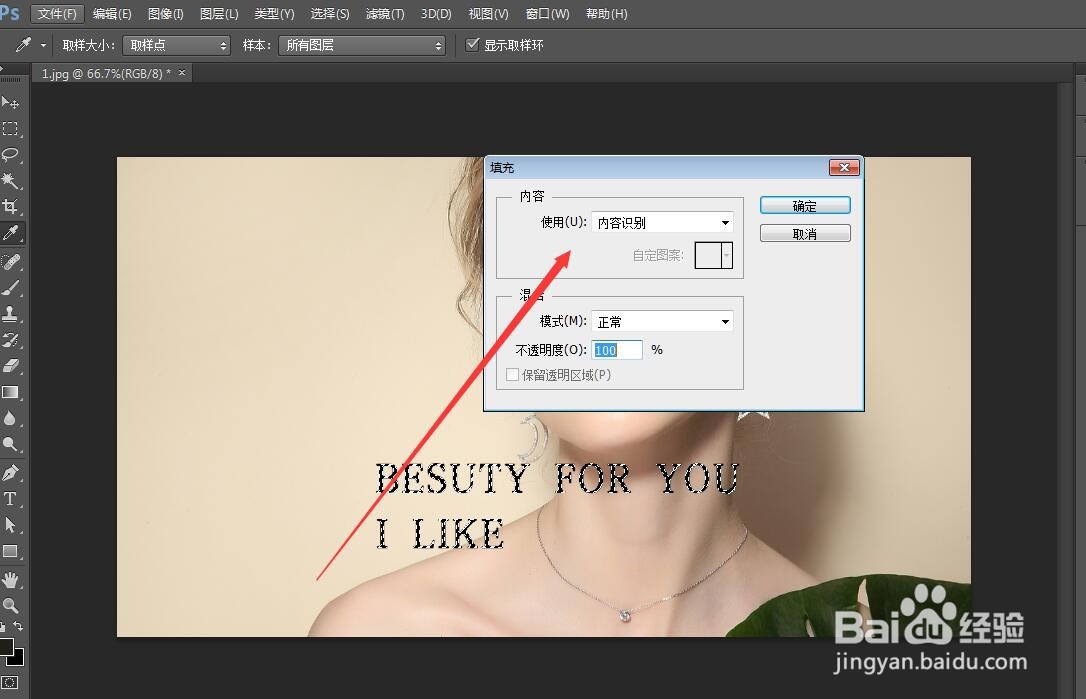Select the Gradient tool

pyautogui.click(x=10, y=393)
